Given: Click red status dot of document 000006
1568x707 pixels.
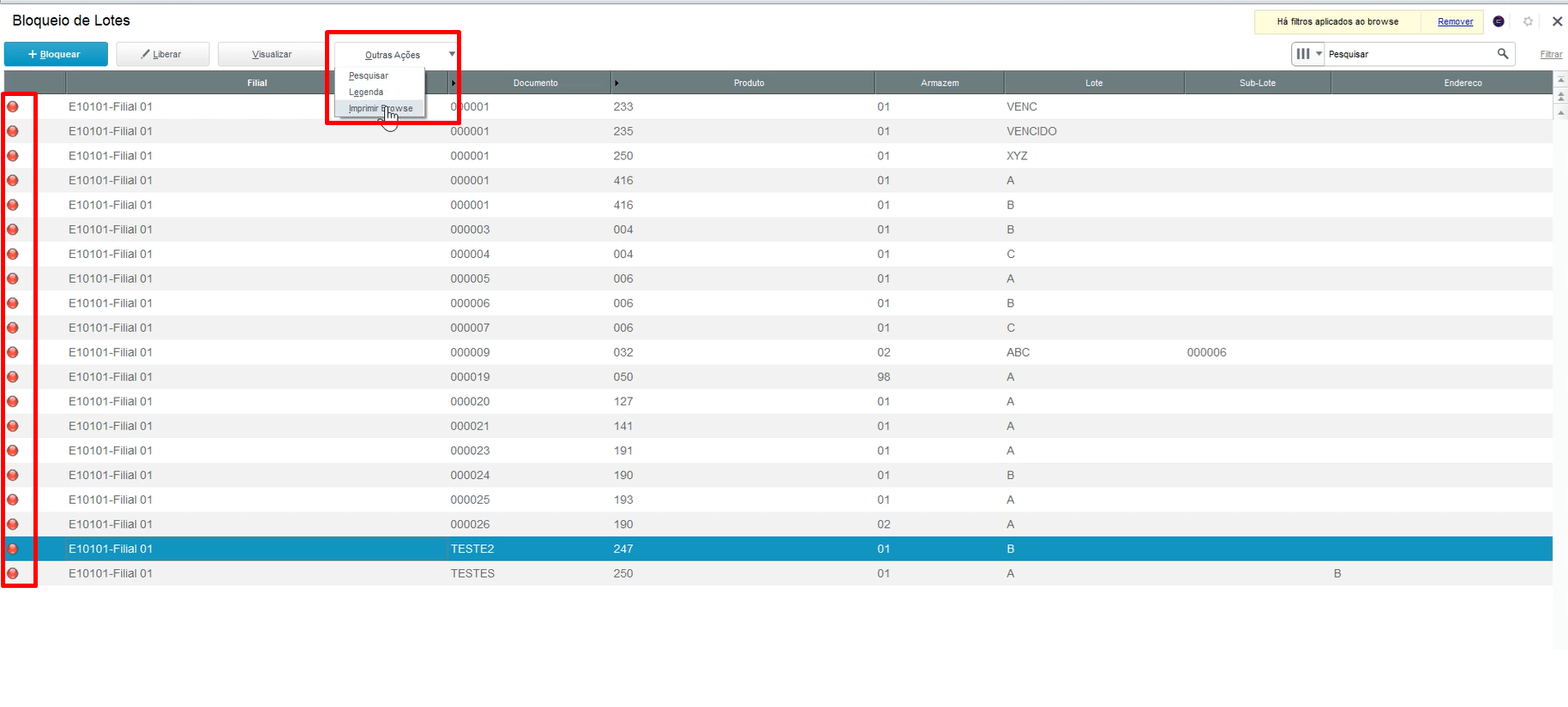Looking at the screenshot, I should tap(13, 303).
